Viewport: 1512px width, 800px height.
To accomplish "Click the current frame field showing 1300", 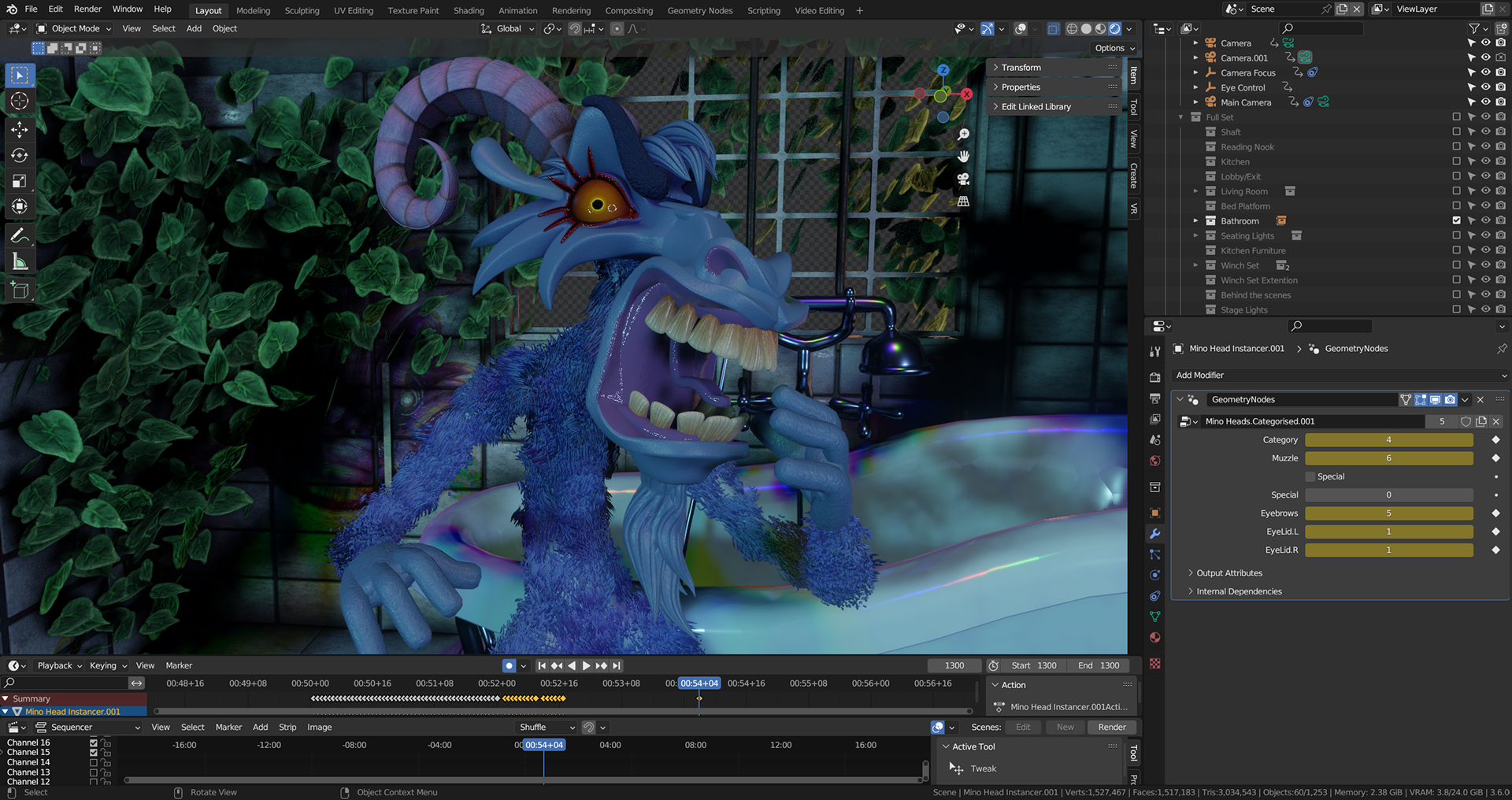I will click(954, 665).
